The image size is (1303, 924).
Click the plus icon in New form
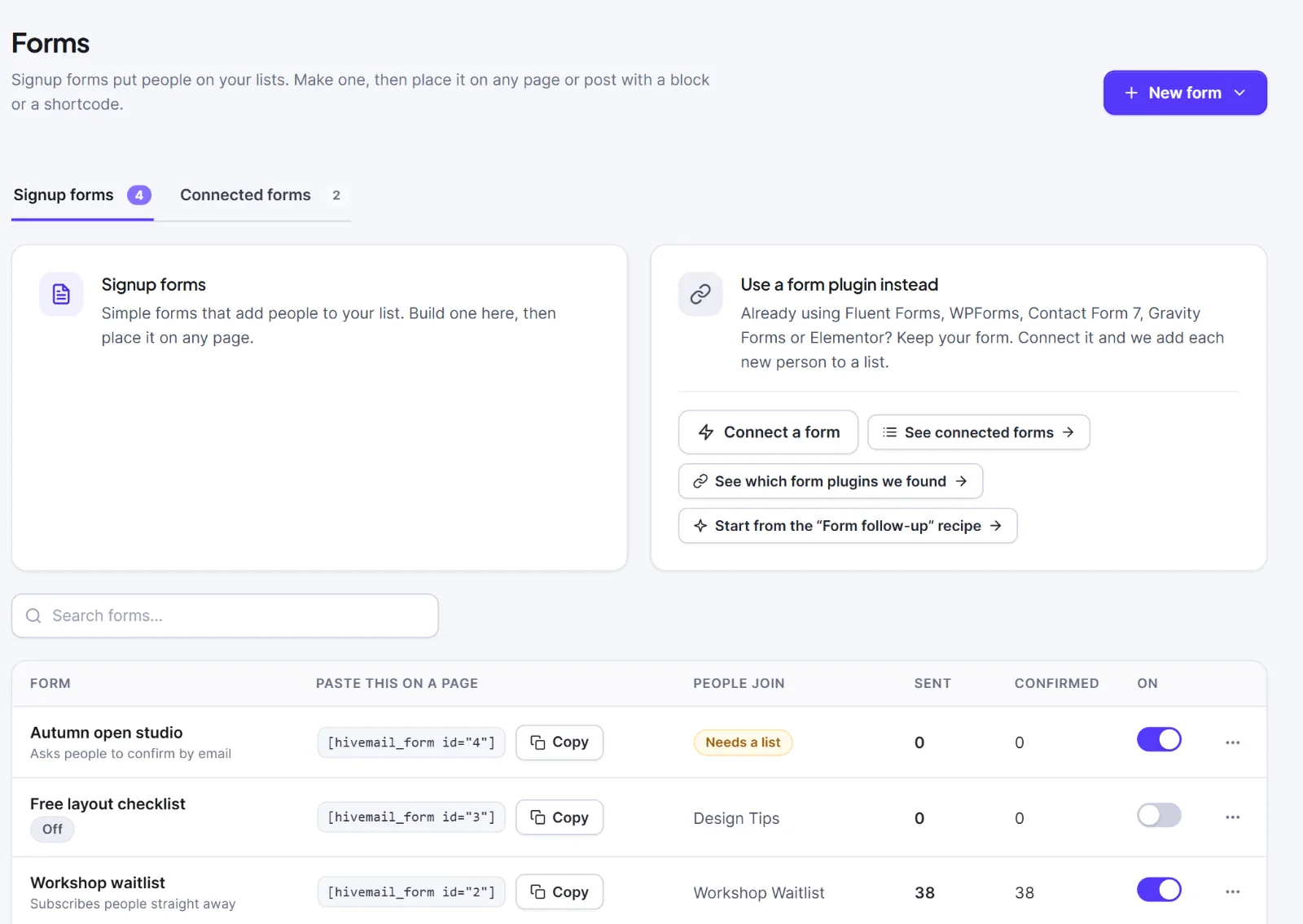(1131, 93)
